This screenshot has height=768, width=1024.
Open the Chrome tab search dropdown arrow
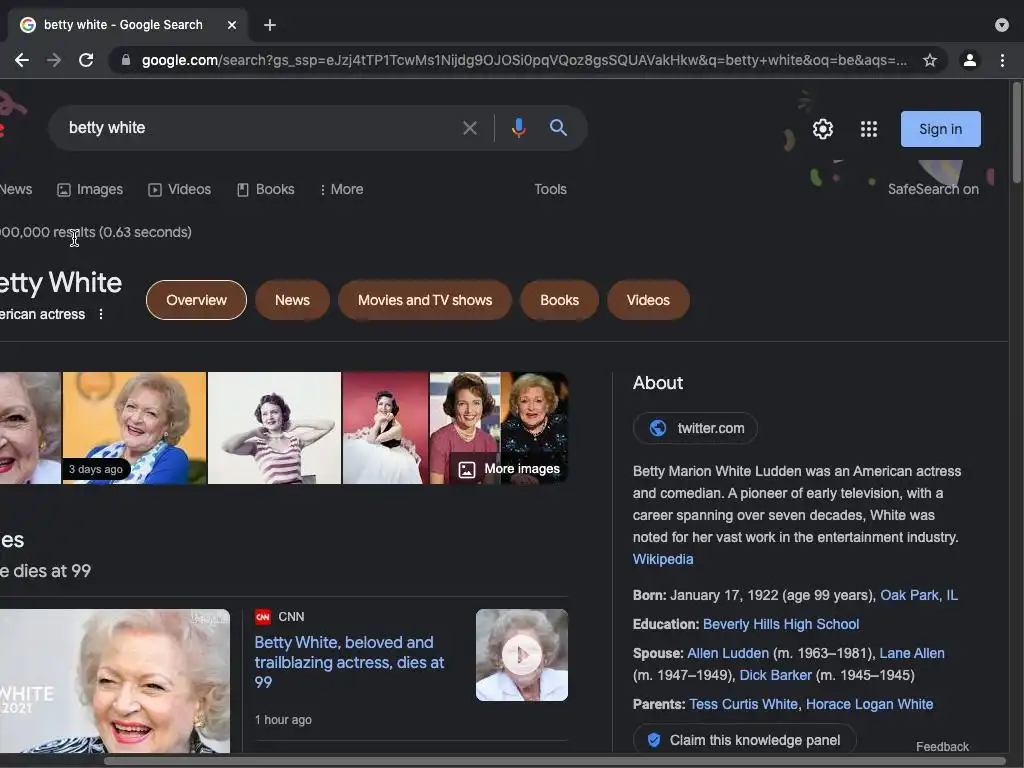1002,25
